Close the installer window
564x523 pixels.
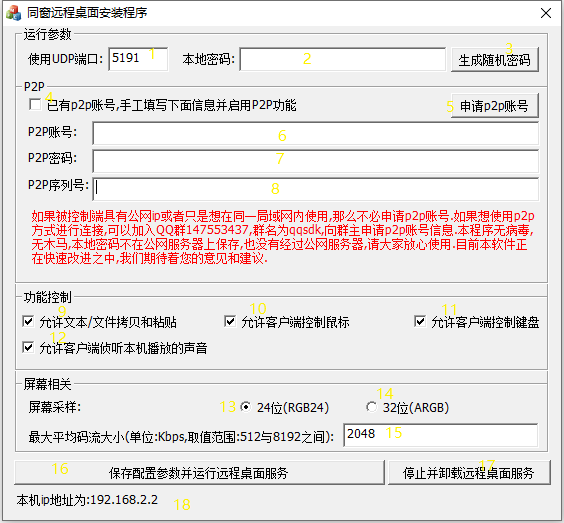546,13
